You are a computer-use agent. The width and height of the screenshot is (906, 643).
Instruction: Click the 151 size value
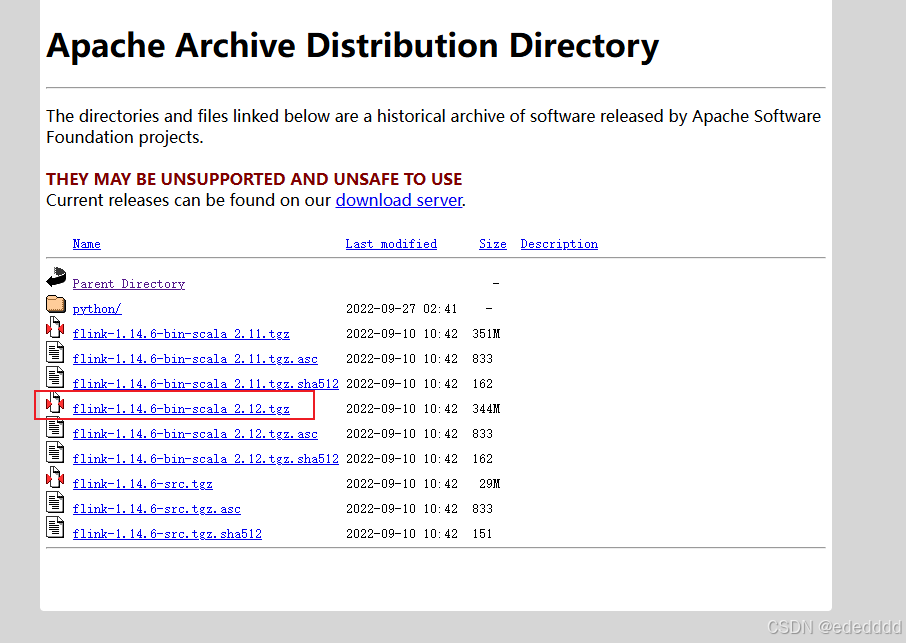click(x=482, y=534)
